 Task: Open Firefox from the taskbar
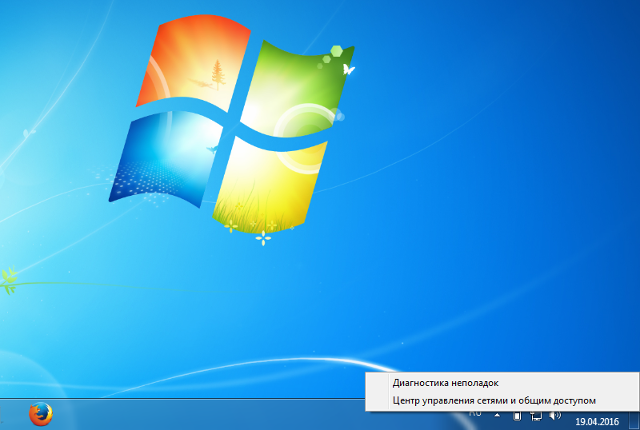41,414
